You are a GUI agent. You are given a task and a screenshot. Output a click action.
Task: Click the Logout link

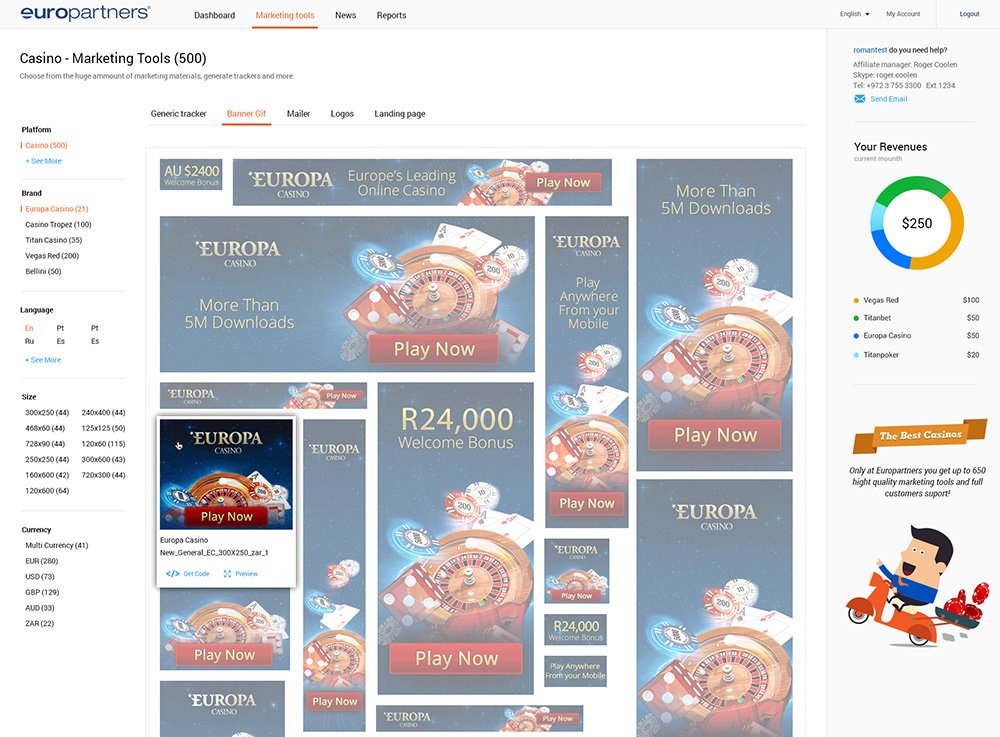(969, 14)
